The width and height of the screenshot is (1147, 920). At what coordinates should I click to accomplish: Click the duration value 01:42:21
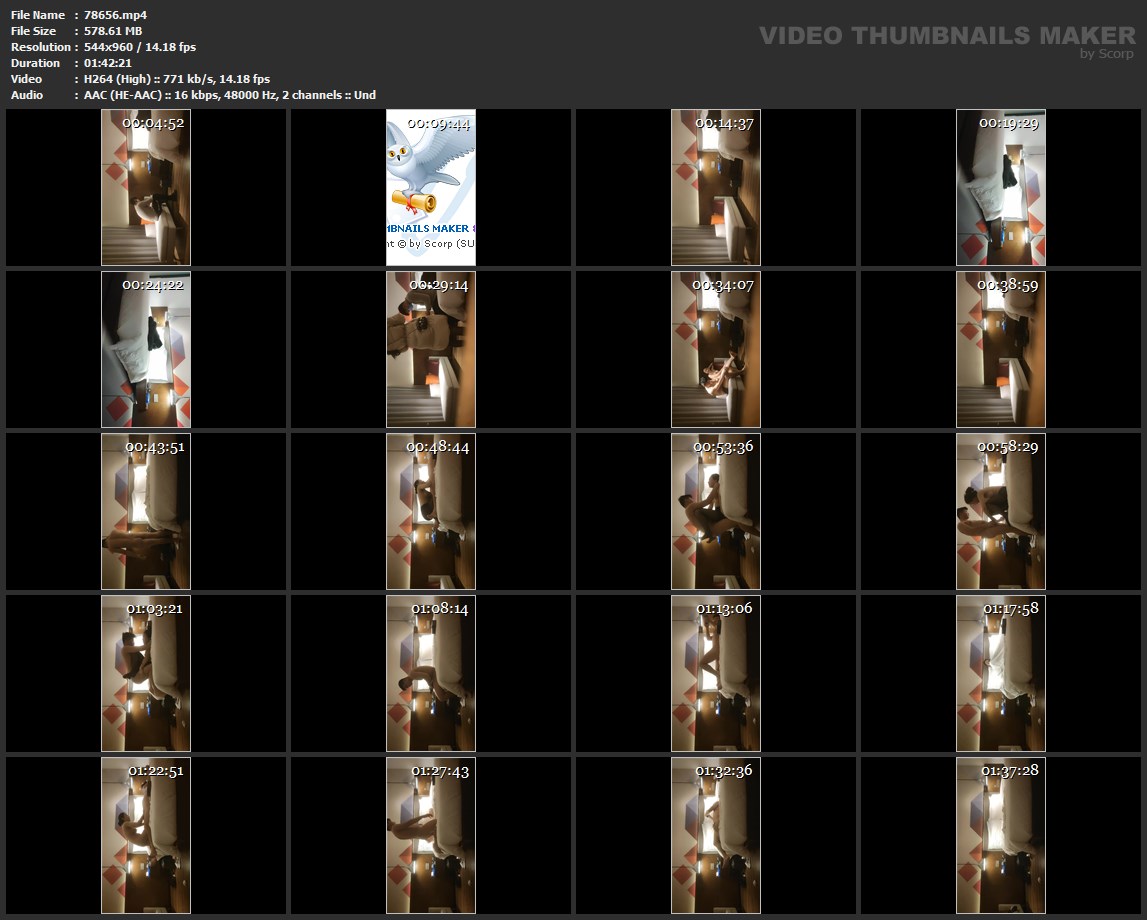[107, 63]
